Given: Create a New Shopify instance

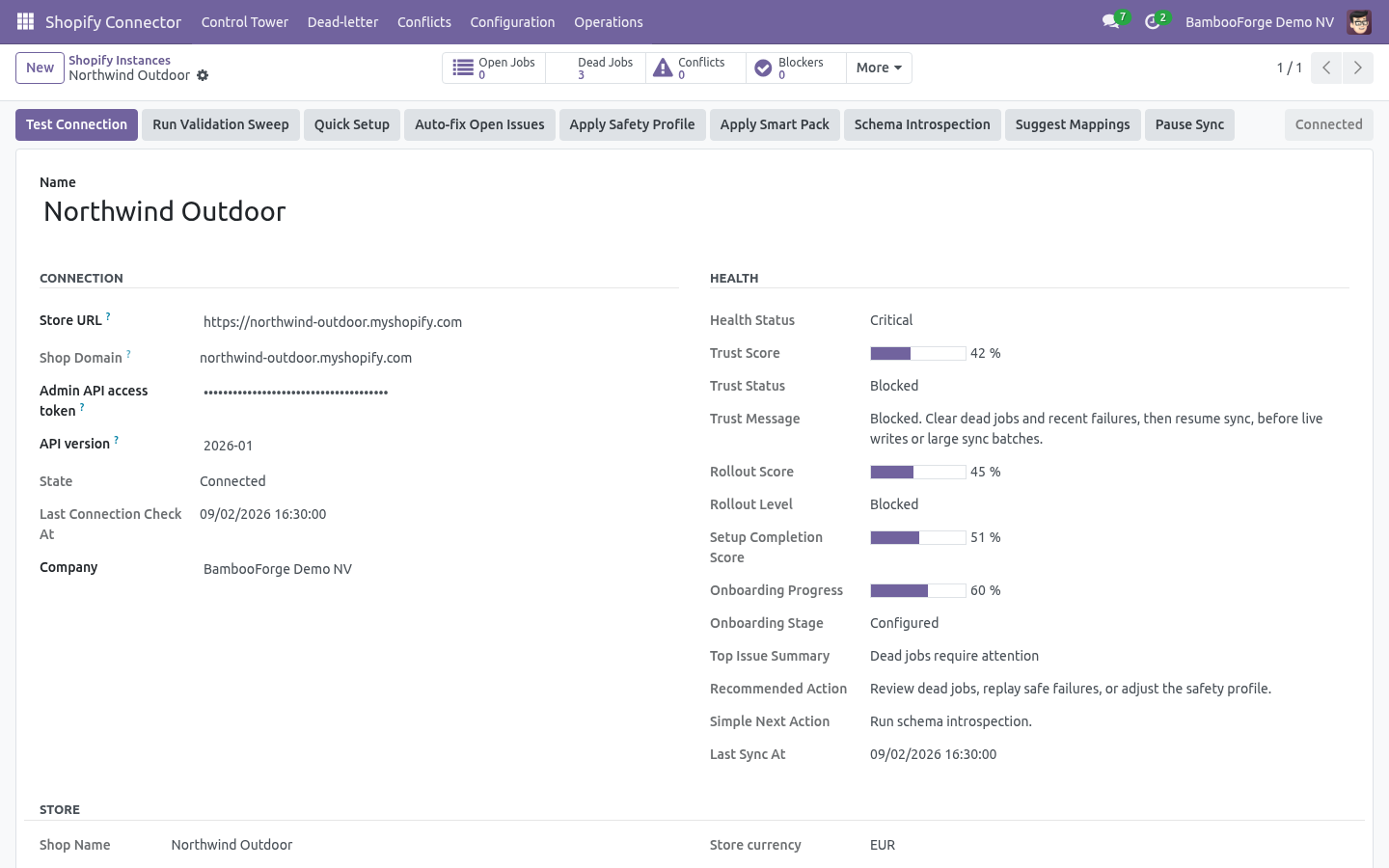Looking at the screenshot, I should click(x=40, y=68).
